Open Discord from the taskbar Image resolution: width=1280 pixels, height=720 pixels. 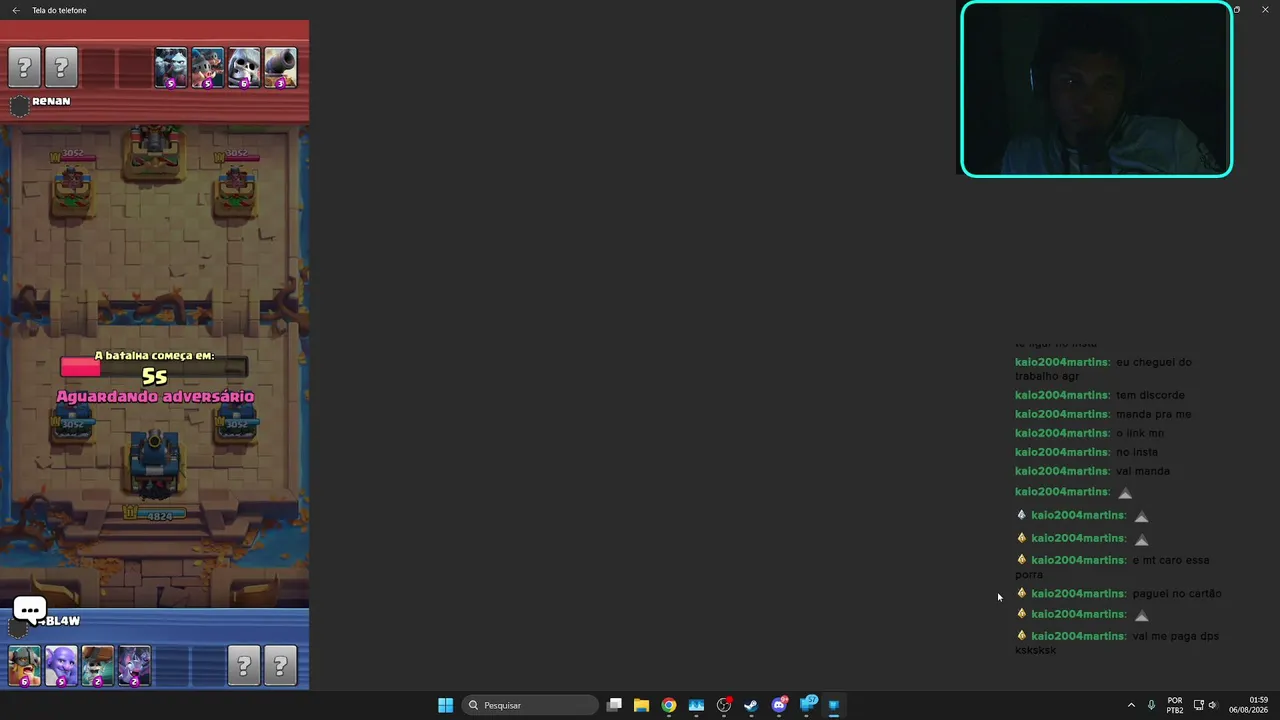pos(779,705)
